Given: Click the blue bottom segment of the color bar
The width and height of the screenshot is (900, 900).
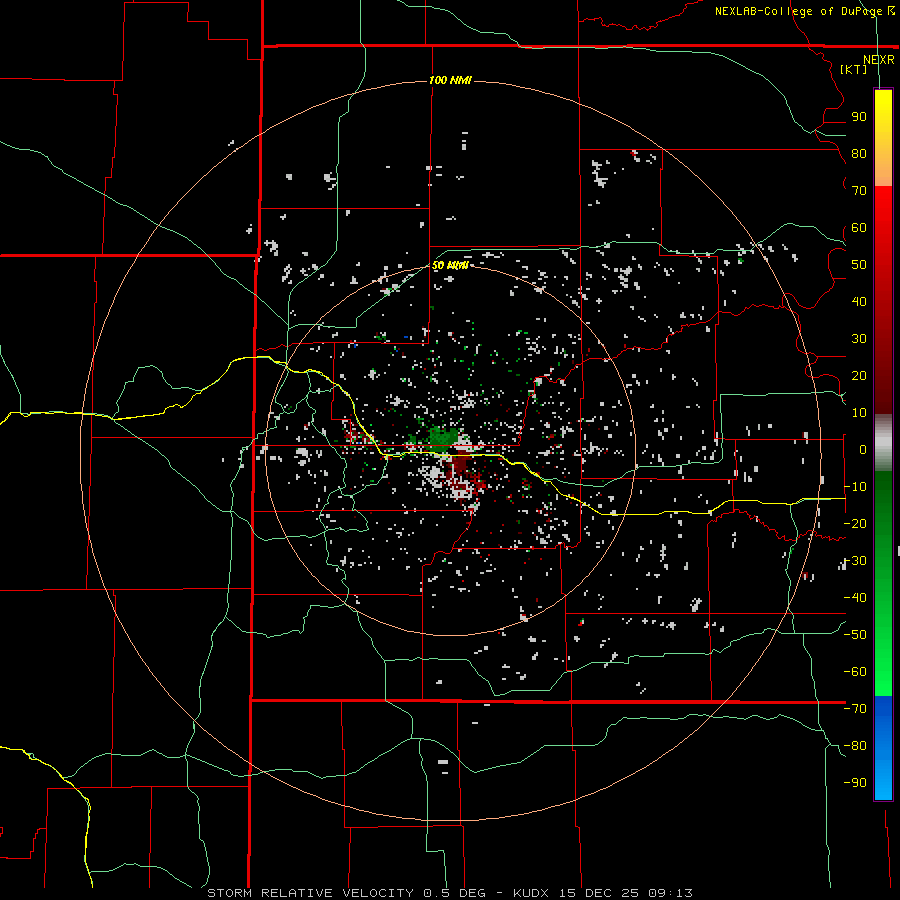Looking at the screenshot, I should point(883,747).
